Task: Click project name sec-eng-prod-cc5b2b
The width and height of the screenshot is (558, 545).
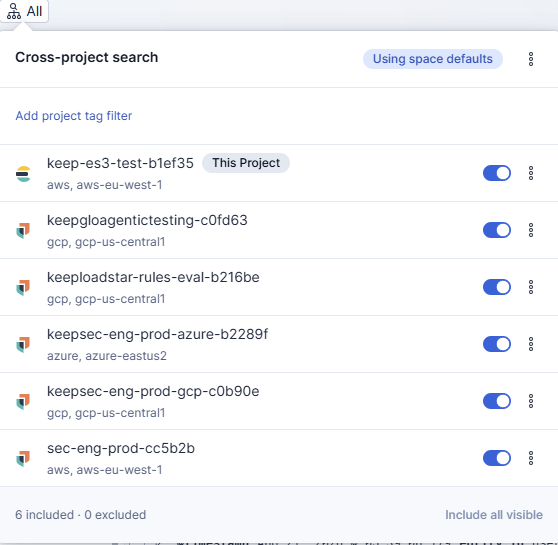Action: 121,448
